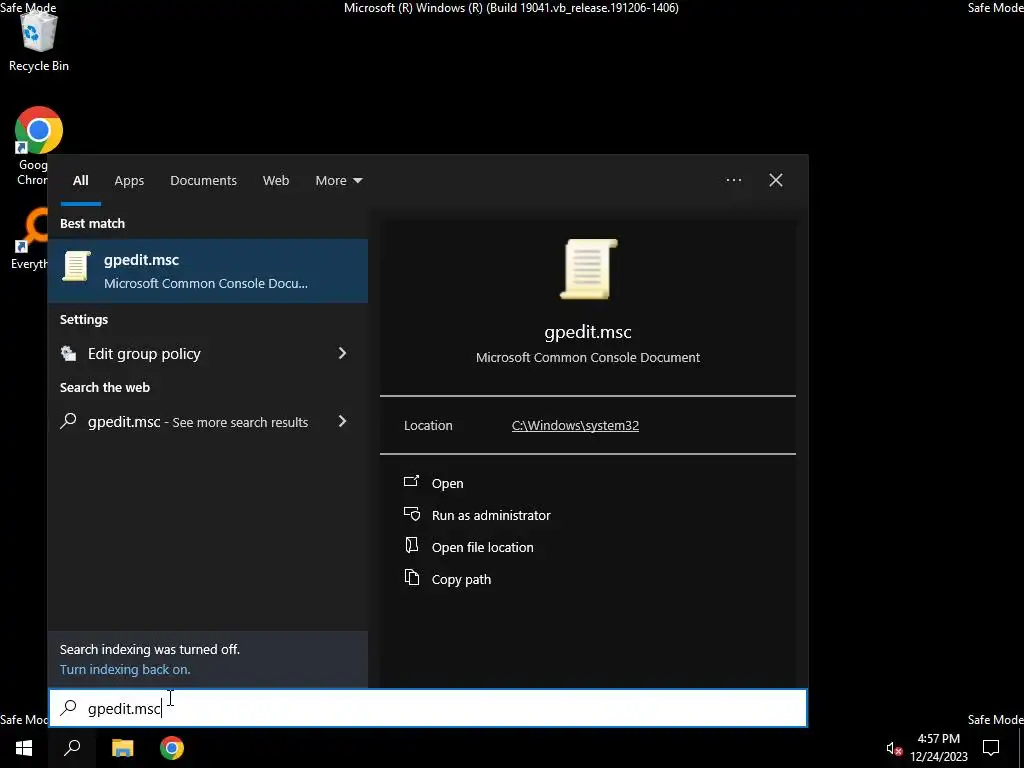The height and width of the screenshot is (768, 1024).
Task: Click the gpedit.msc best match result
Action: click(x=208, y=270)
